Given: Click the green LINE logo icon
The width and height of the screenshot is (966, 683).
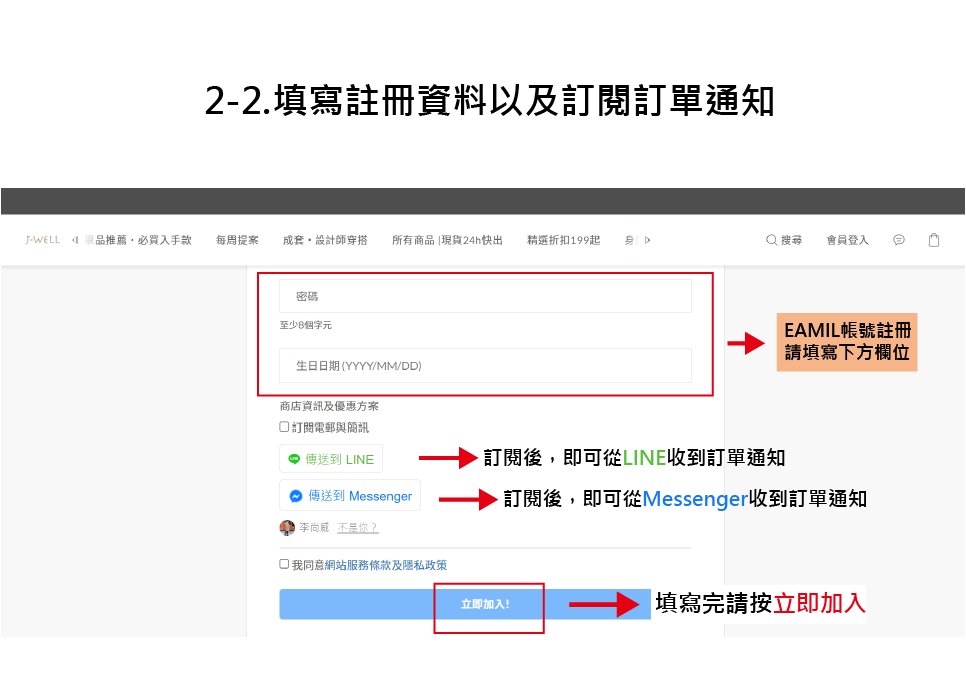Looking at the screenshot, I should pyautogui.click(x=294, y=459).
